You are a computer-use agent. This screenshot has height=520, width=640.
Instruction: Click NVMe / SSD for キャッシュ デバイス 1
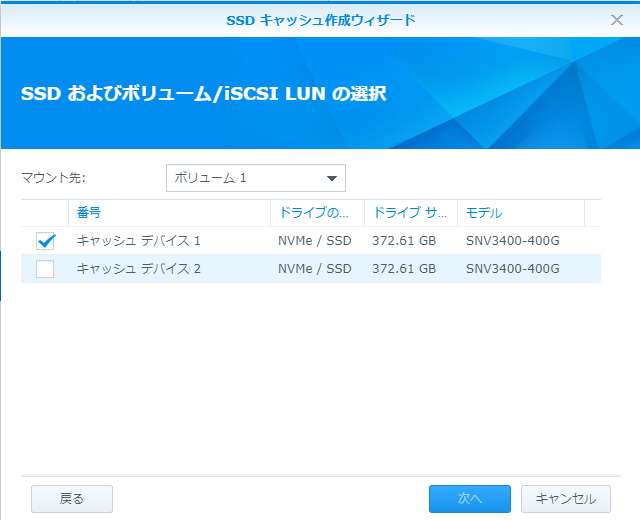click(315, 241)
